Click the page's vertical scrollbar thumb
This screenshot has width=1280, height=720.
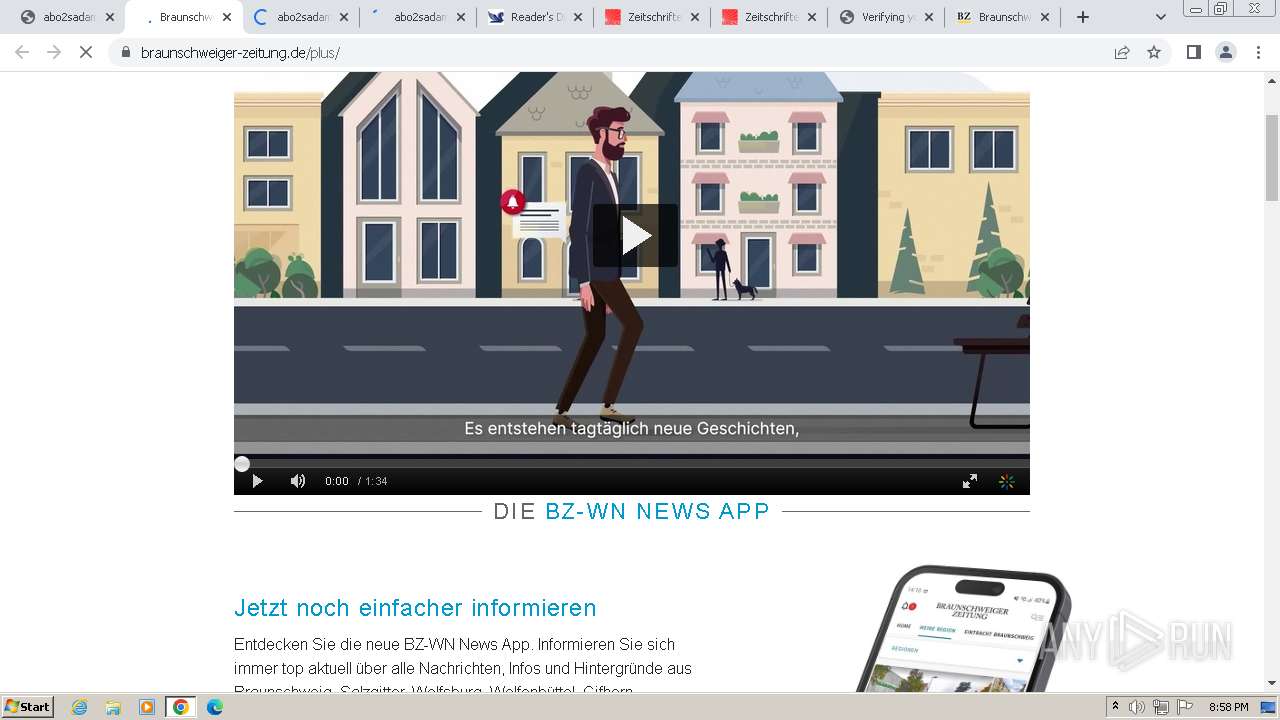[1272, 157]
